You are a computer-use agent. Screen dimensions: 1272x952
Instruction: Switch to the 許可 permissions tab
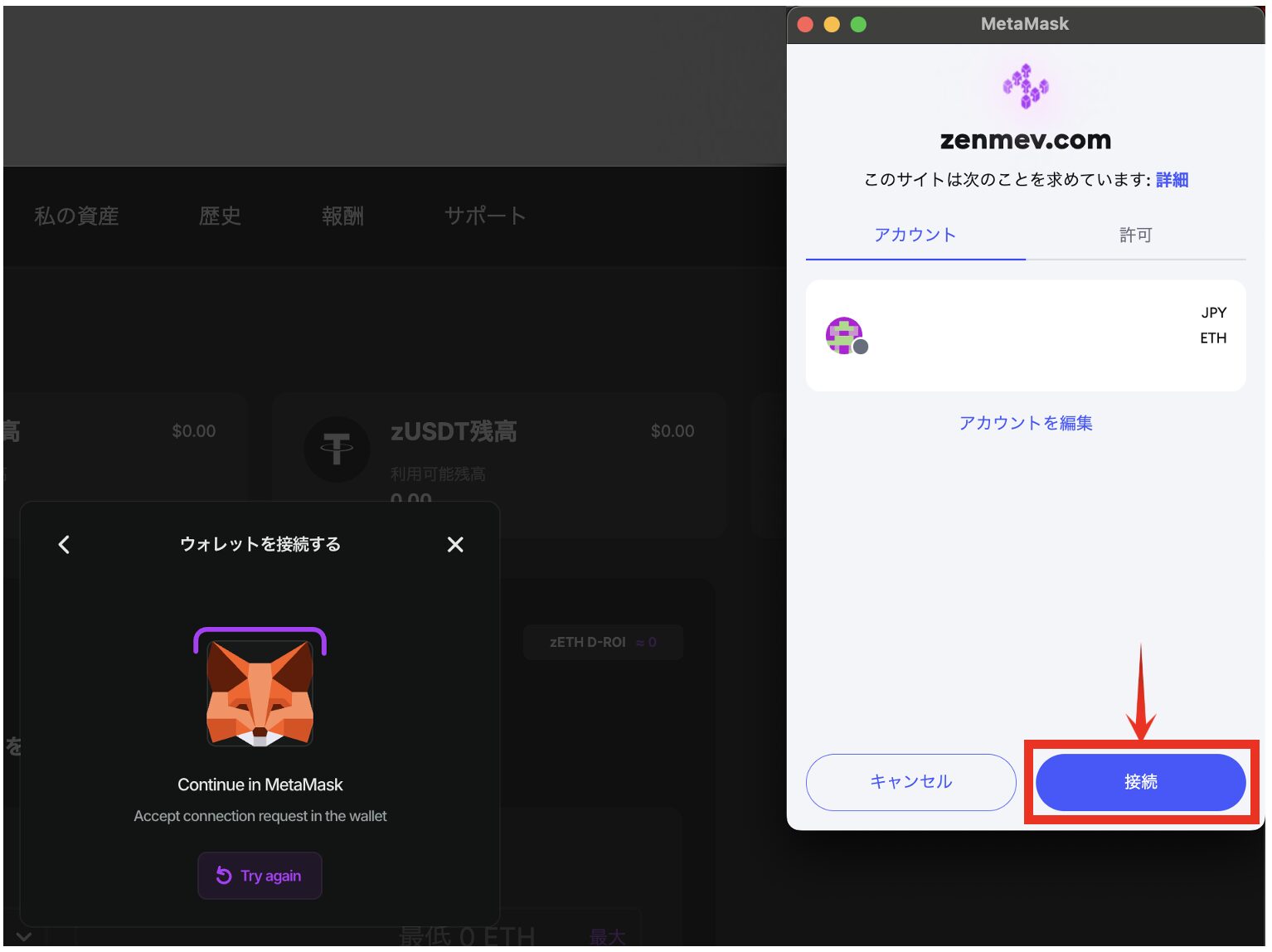coord(1135,236)
